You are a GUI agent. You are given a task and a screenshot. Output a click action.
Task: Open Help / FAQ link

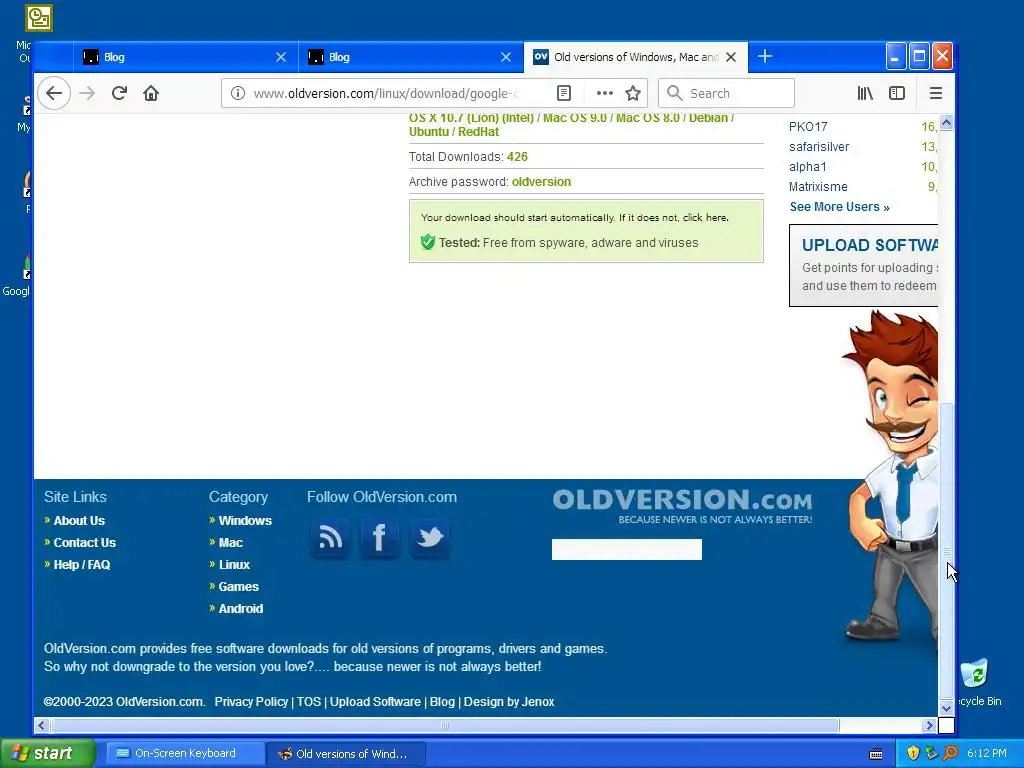[x=82, y=565]
